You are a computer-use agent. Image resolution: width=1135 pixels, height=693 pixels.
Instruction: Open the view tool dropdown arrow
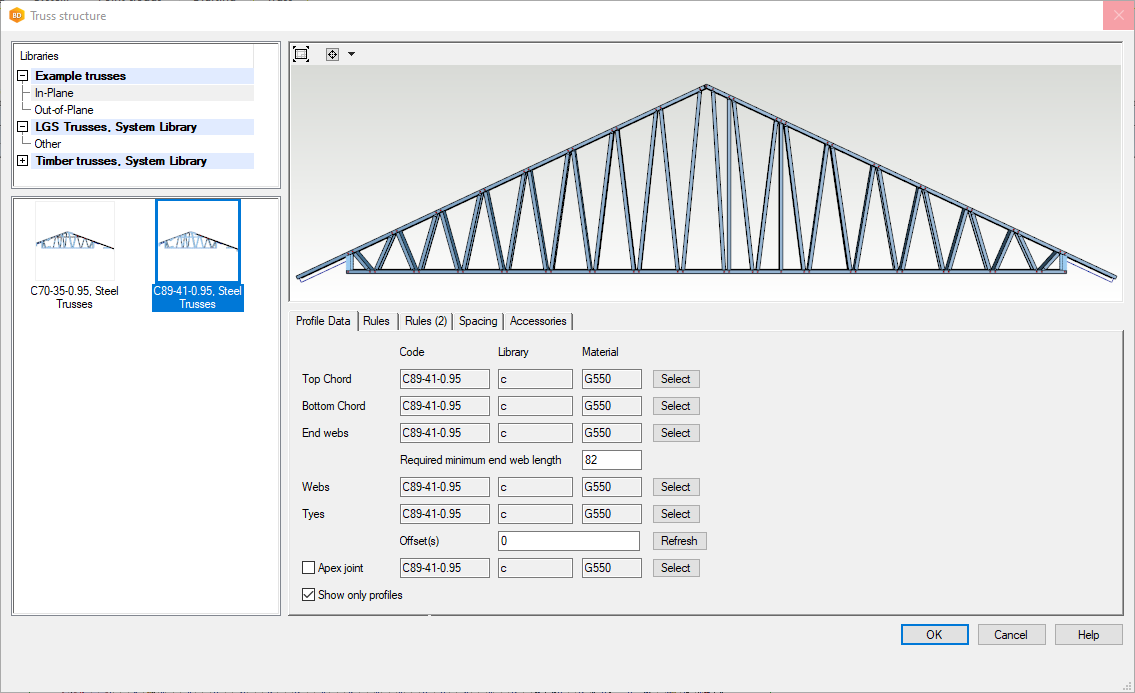point(351,54)
